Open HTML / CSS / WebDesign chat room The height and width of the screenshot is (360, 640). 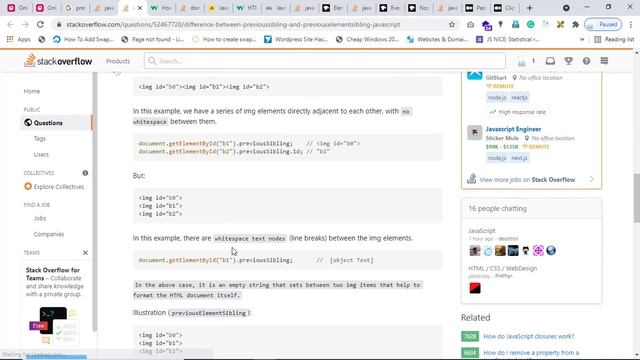(502, 269)
